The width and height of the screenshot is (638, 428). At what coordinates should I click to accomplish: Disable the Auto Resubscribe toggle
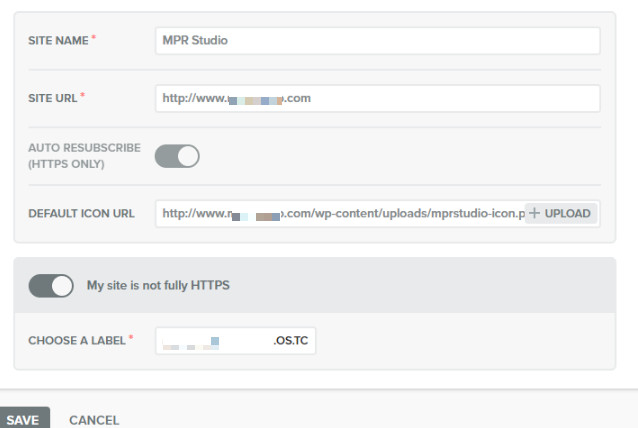point(177,156)
